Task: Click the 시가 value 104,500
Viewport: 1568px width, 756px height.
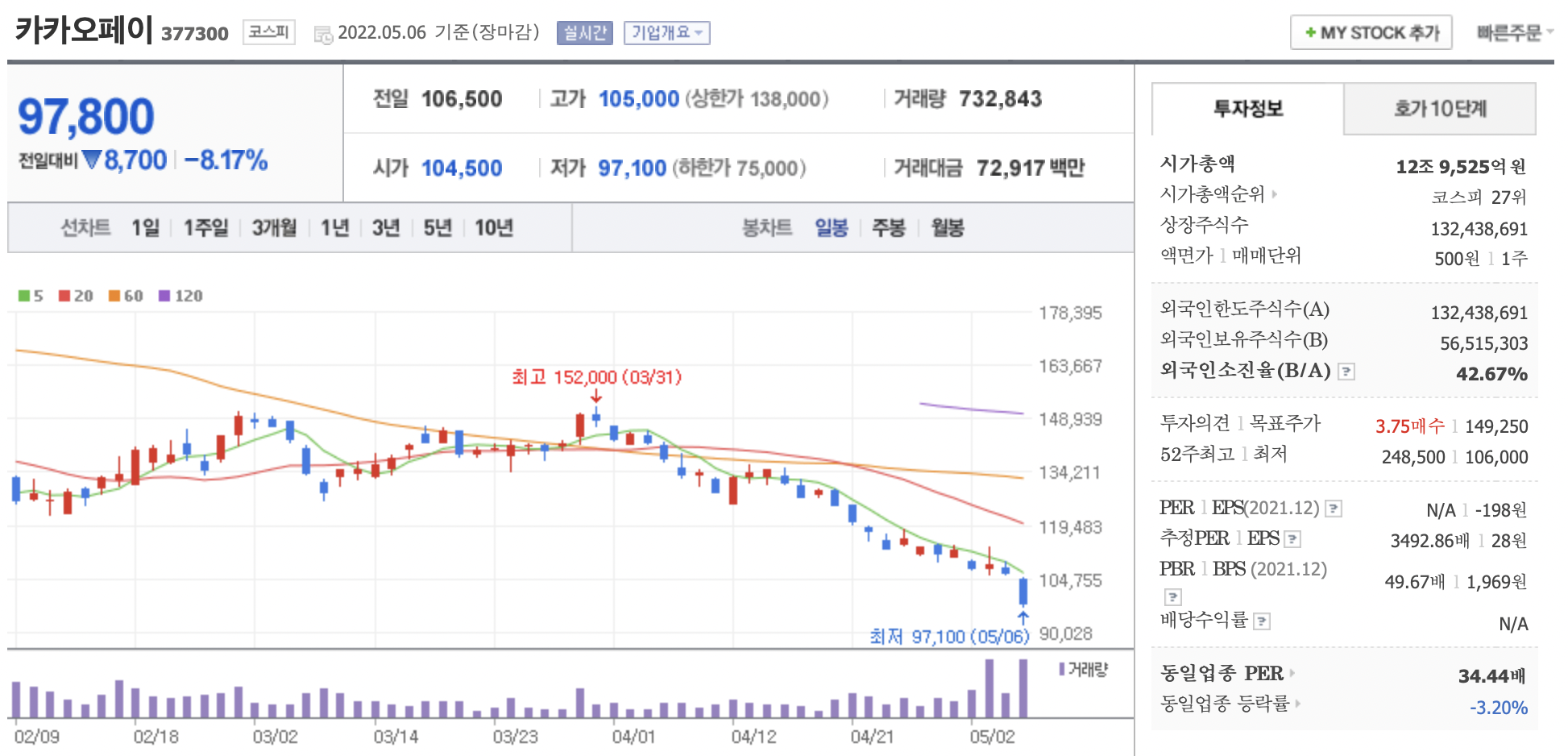Action: click(x=462, y=168)
